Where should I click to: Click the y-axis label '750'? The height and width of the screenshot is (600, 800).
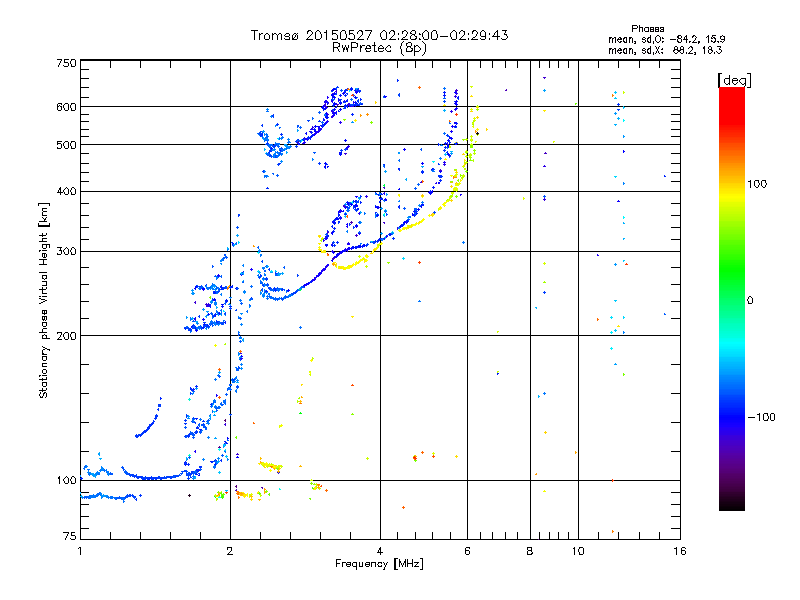point(66,63)
